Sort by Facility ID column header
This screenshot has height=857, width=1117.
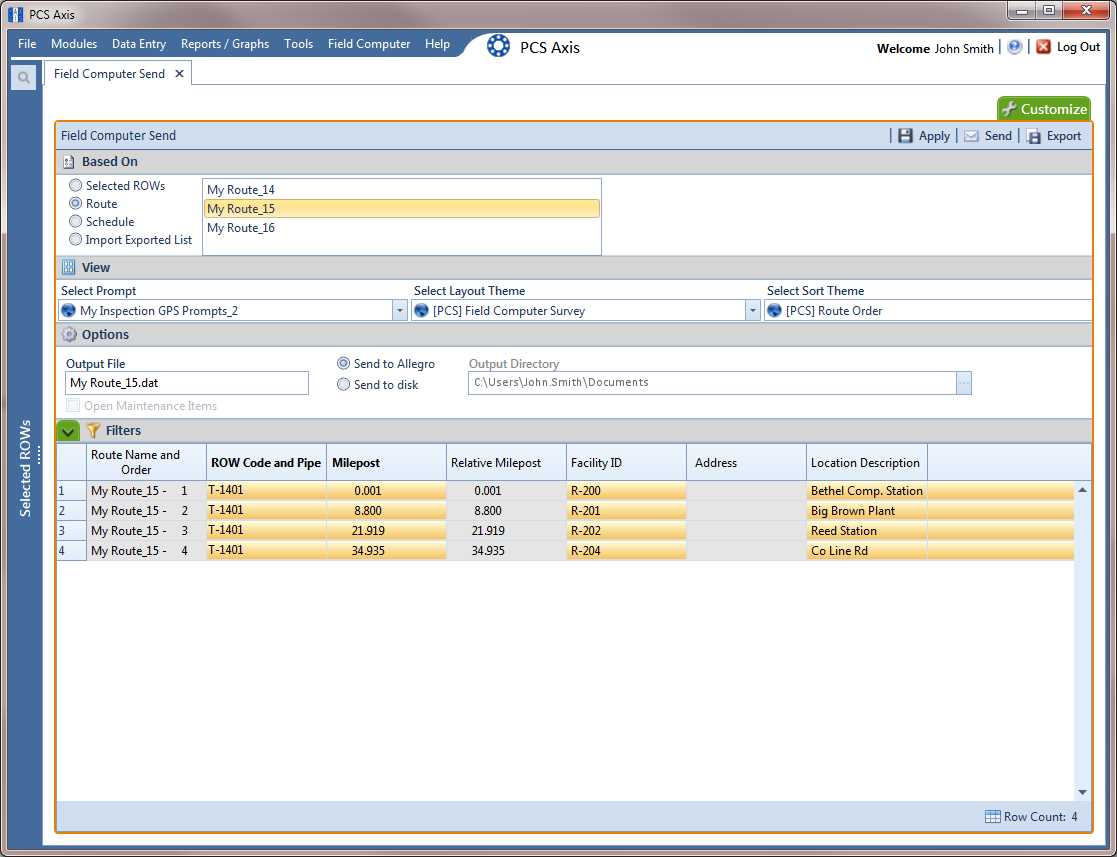click(626, 462)
